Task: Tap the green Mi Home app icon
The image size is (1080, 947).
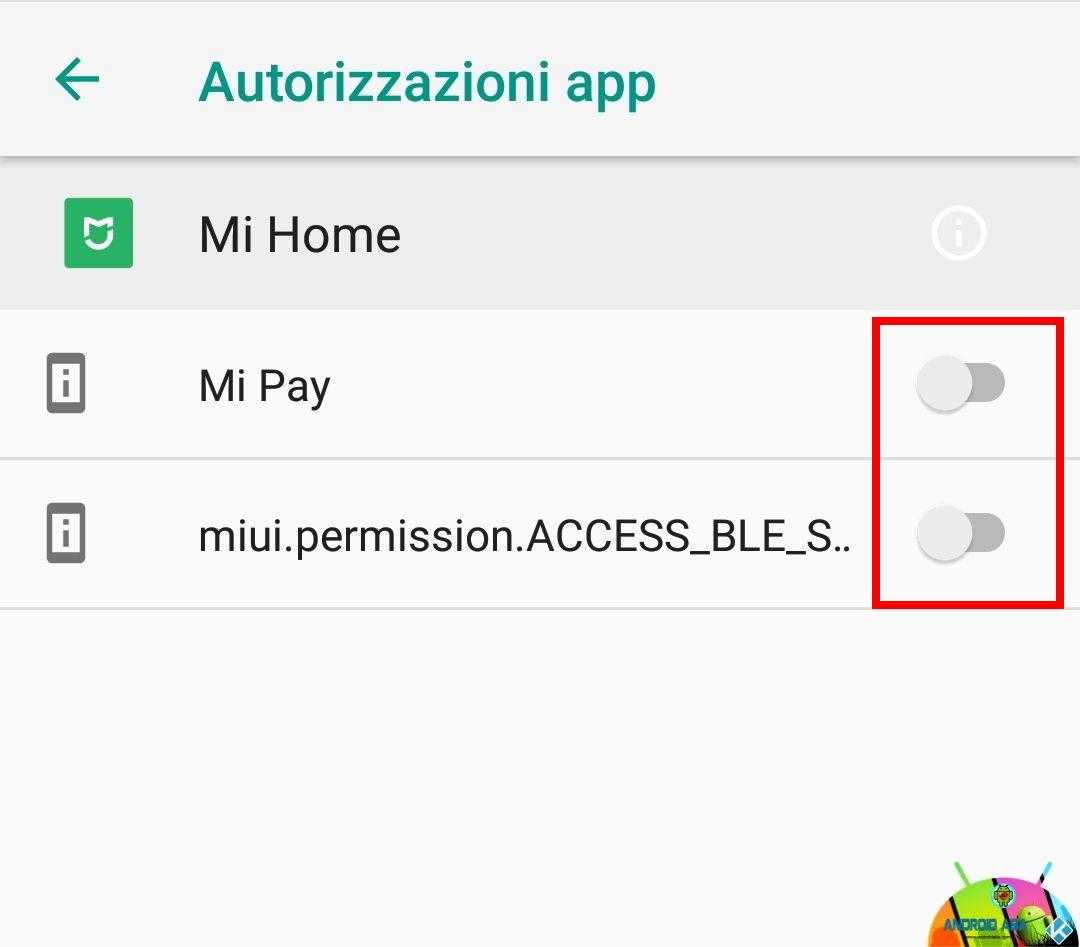Action: click(98, 233)
